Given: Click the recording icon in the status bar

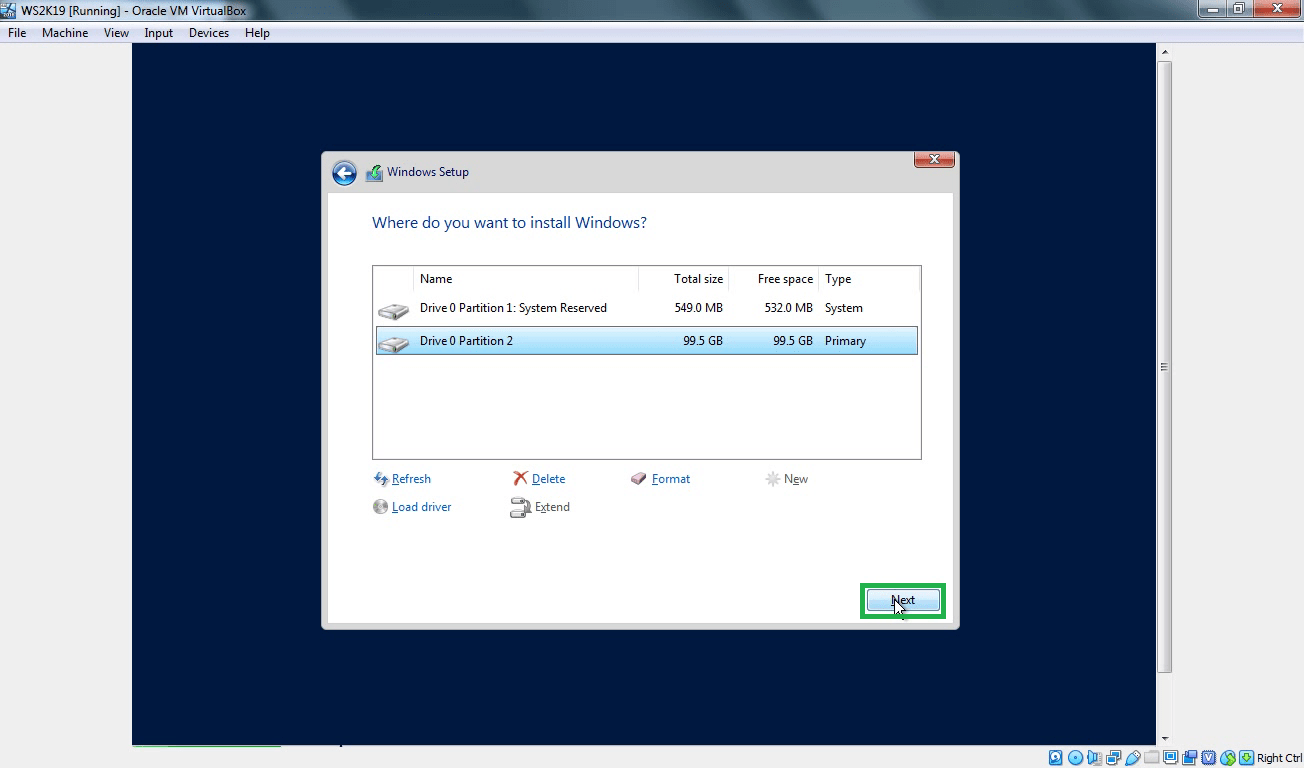Looking at the screenshot, I should coord(1190,758).
